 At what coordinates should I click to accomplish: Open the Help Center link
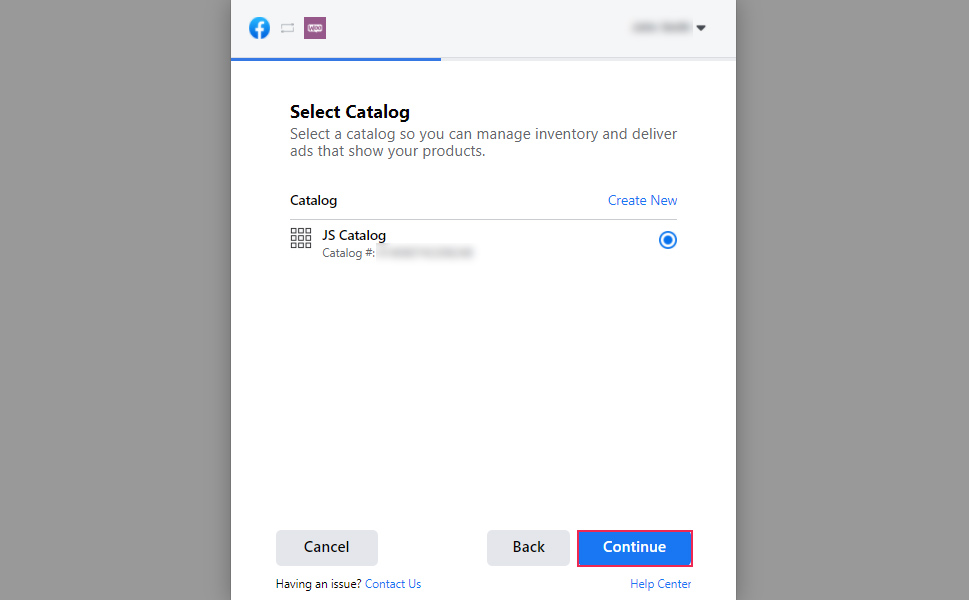pos(661,584)
